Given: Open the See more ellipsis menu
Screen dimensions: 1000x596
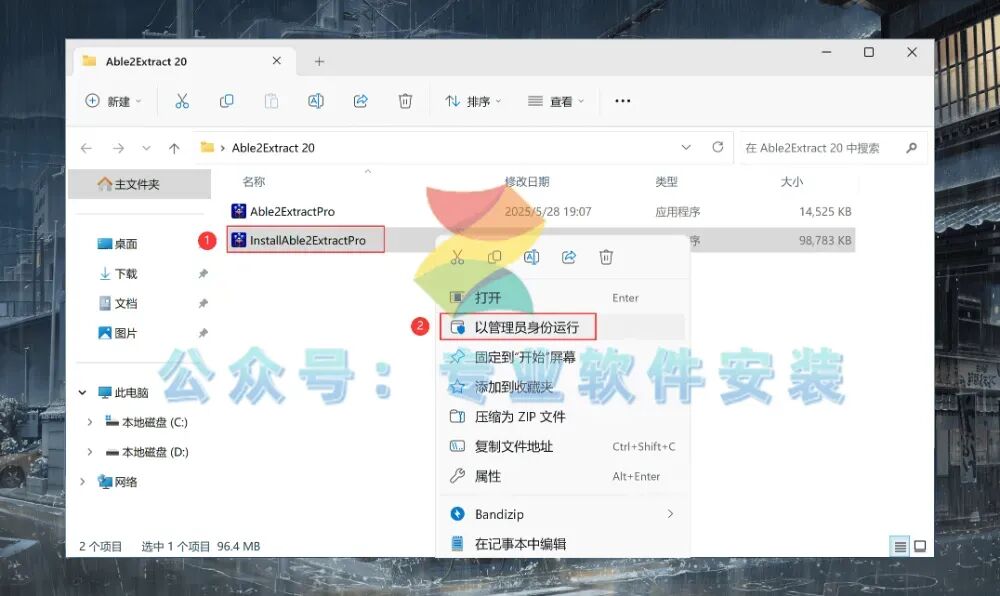Looking at the screenshot, I should (622, 101).
